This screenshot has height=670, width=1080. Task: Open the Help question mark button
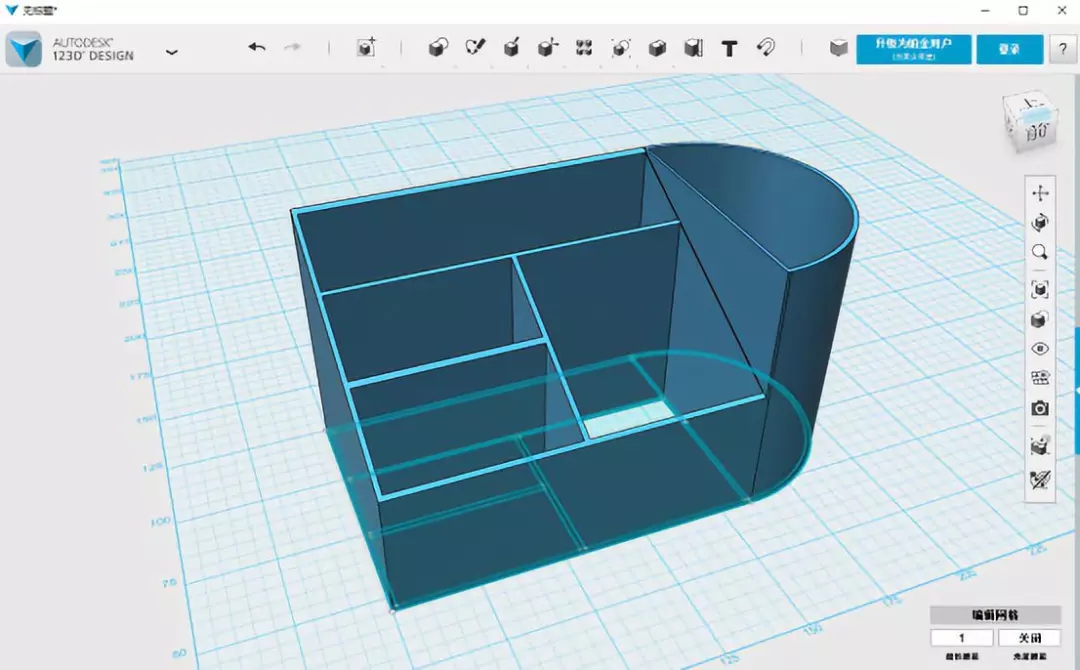pos(1063,50)
